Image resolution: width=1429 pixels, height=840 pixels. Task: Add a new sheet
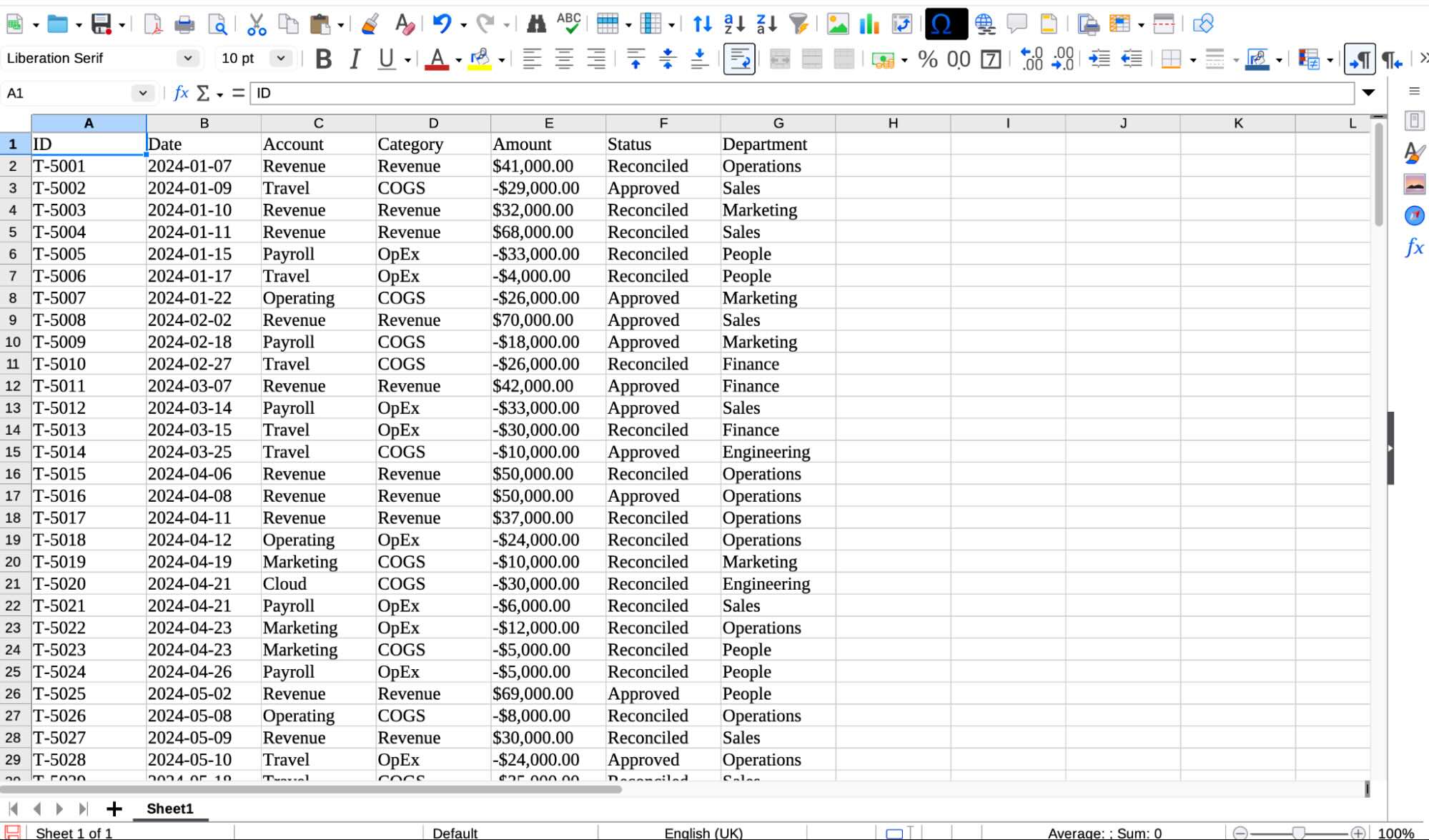114,809
